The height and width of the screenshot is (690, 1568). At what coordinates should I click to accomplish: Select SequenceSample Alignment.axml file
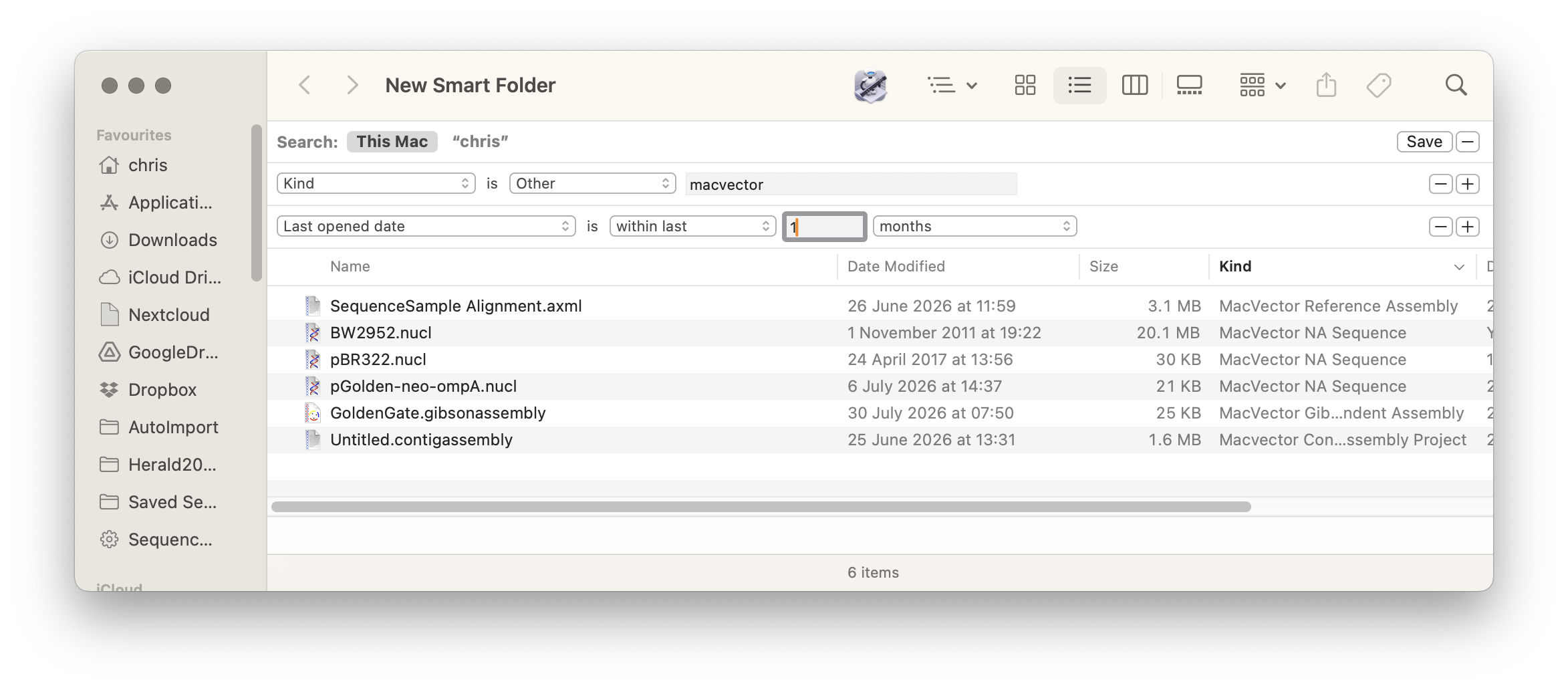[x=456, y=306]
